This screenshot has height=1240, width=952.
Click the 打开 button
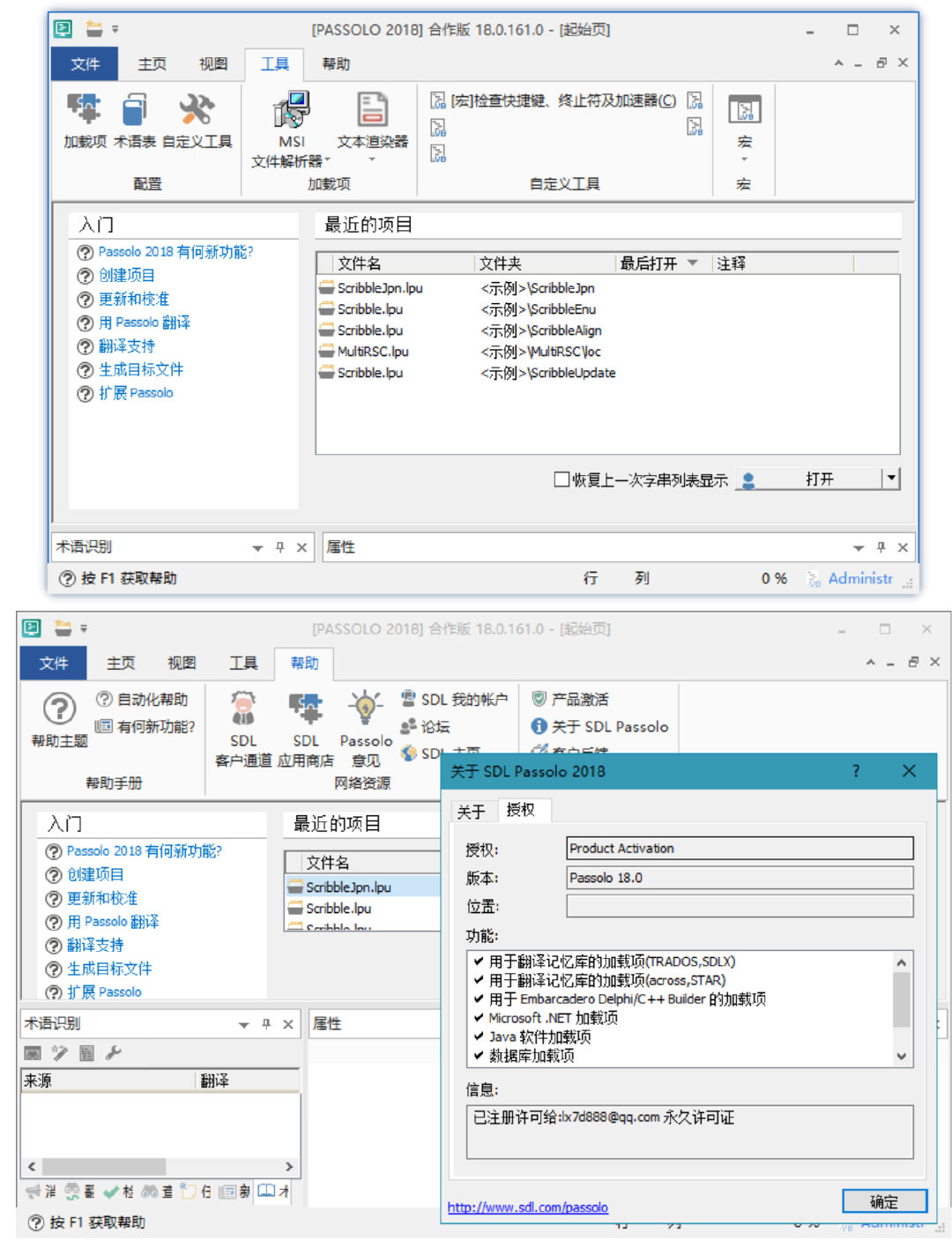pyautogui.click(x=808, y=479)
